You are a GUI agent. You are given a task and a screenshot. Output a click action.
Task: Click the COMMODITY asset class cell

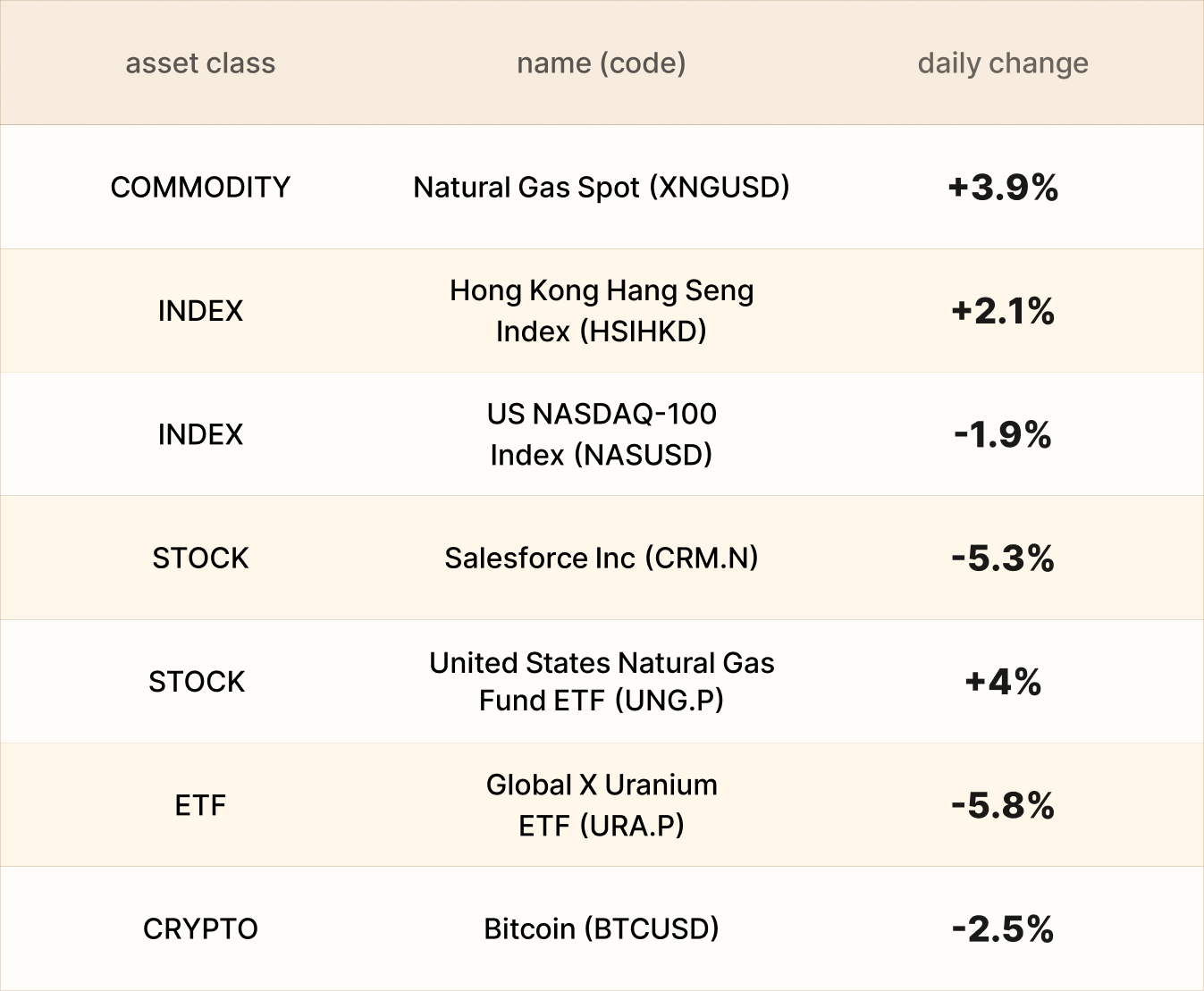(x=200, y=187)
